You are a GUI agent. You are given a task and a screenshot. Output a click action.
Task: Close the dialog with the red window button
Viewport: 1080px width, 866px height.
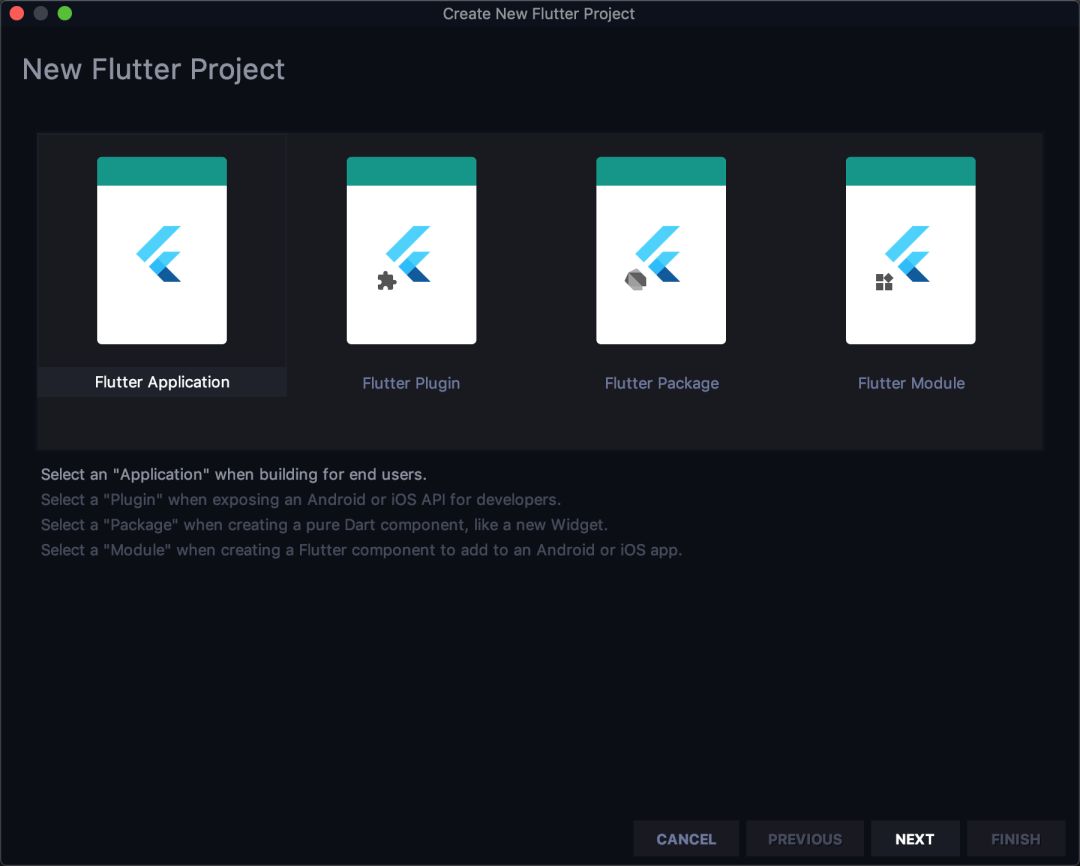click(x=17, y=13)
